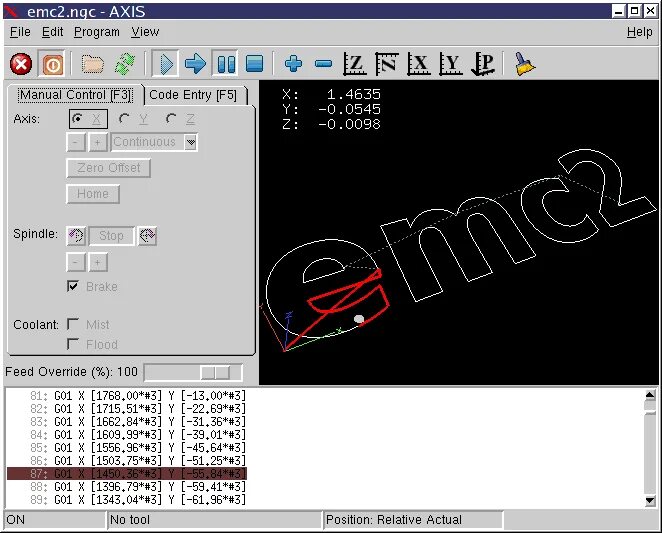Switch to Manual Control [F3] tab
This screenshot has height=533, width=662.
click(76, 95)
